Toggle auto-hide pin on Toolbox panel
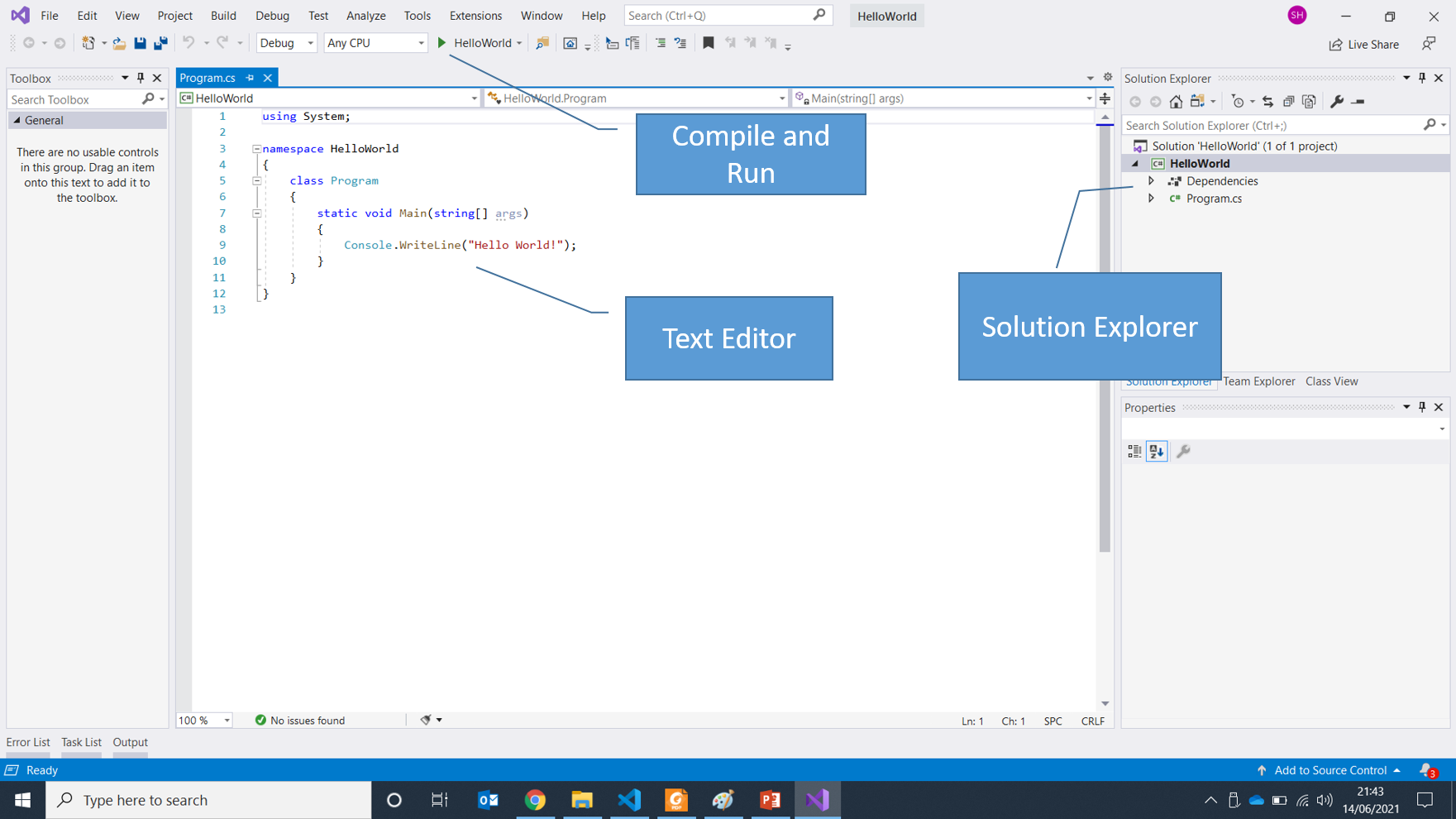This screenshot has width=1456, height=819. pyautogui.click(x=141, y=78)
